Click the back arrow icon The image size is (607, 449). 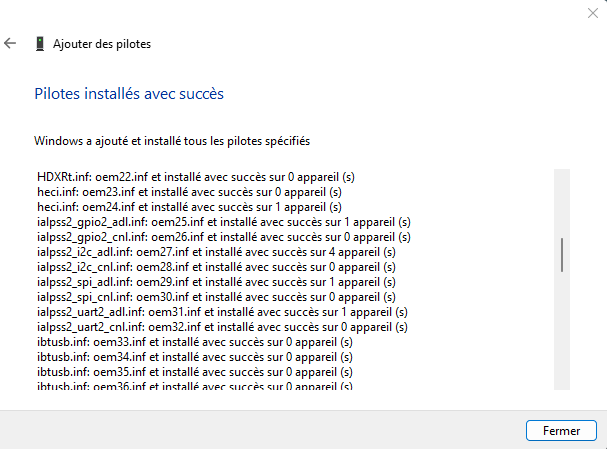pyautogui.click(x=11, y=44)
